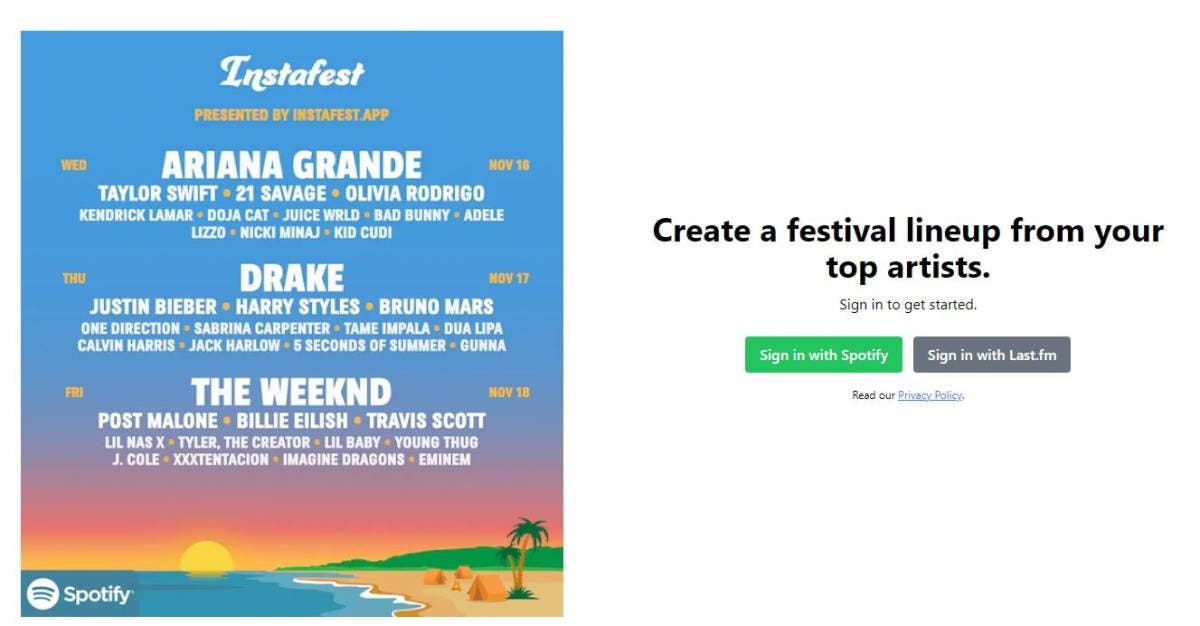The width and height of the screenshot is (1200, 626).
Task: Click the Drake headliner name
Action: pos(292,277)
